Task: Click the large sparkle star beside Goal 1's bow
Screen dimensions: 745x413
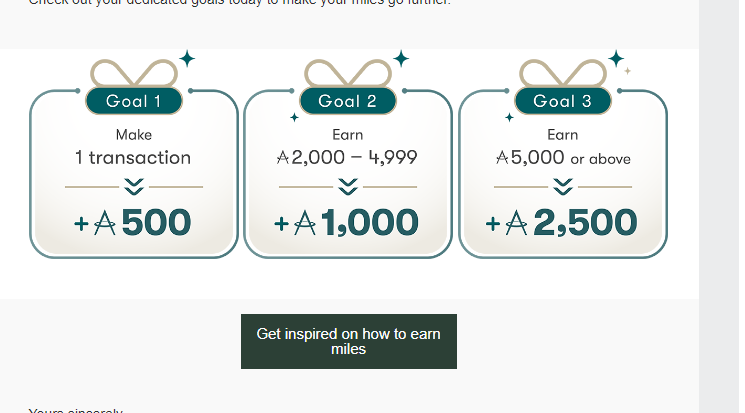Action: point(186,59)
